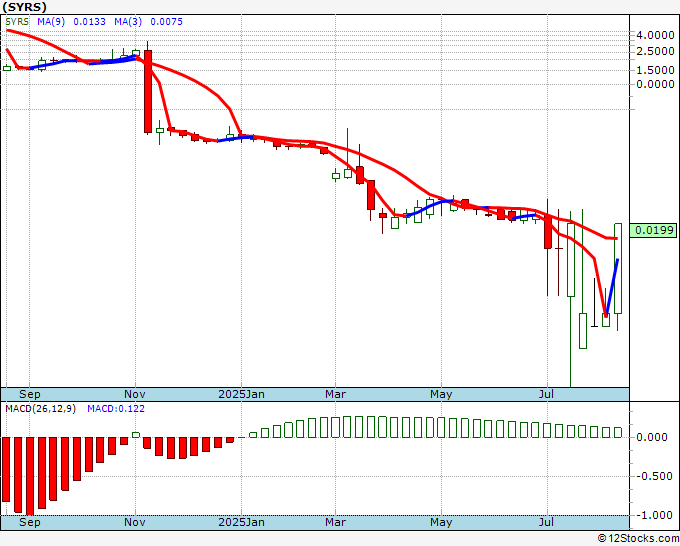Click the latest green candlestick near 0.0199
The image size is (680, 546).
pyautogui.click(x=618, y=268)
